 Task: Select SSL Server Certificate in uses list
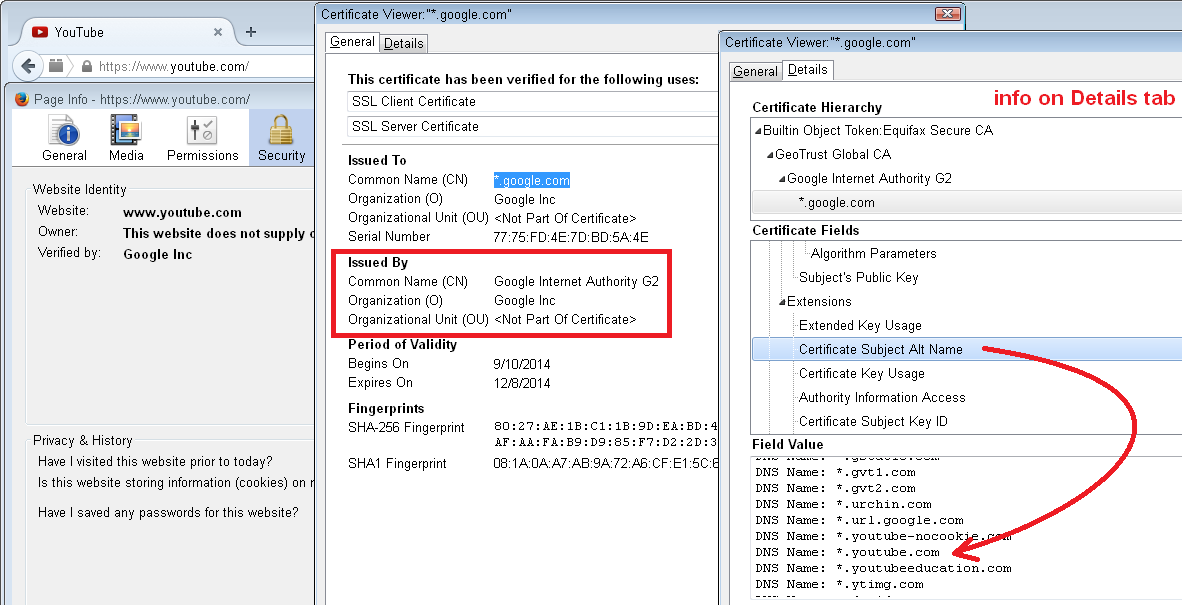click(x=415, y=127)
